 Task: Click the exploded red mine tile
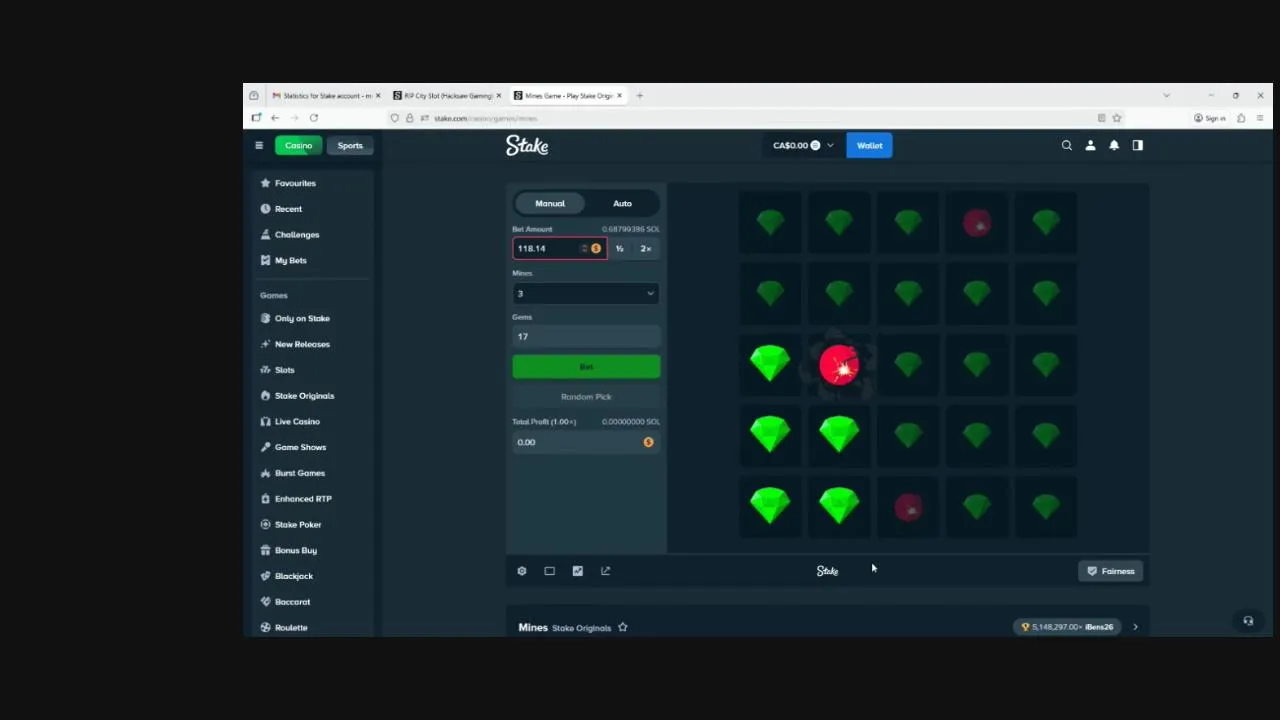[x=839, y=365]
